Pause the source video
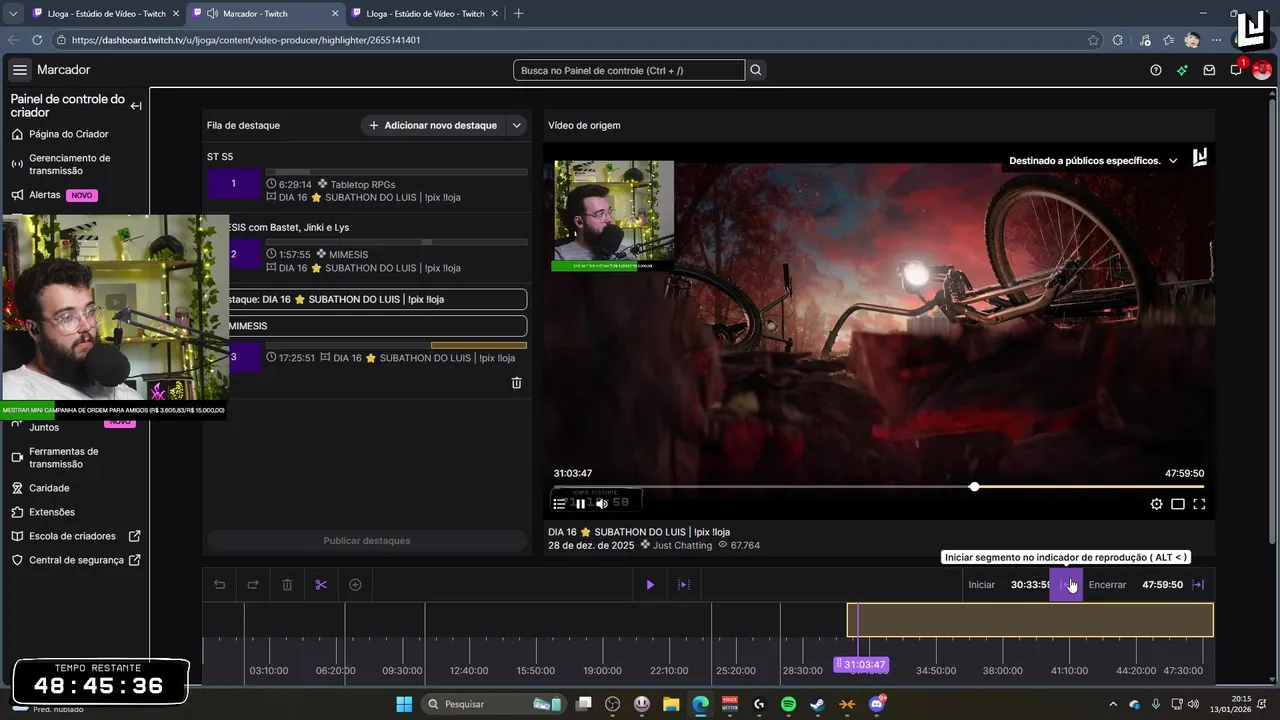Viewport: 1280px width, 720px height. [580, 504]
